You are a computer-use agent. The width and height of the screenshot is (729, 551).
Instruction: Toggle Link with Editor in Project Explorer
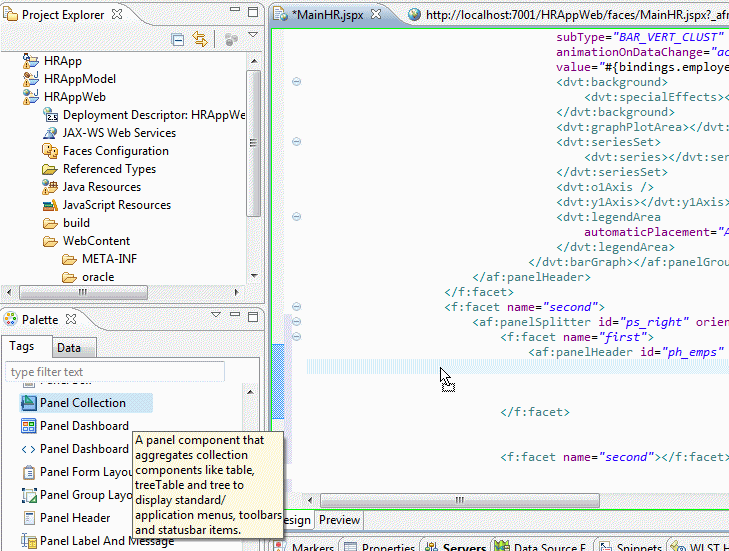pos(200,39)
